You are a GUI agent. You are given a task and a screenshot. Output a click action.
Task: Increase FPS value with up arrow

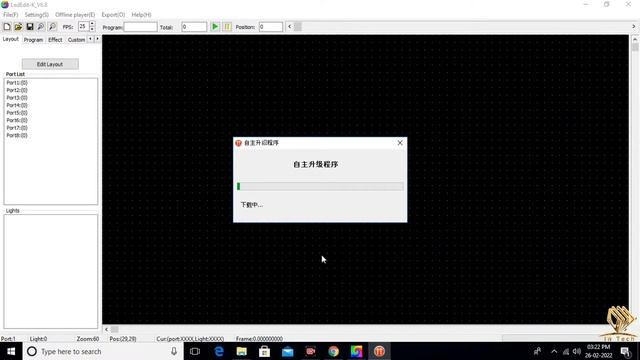coord(92,24)
